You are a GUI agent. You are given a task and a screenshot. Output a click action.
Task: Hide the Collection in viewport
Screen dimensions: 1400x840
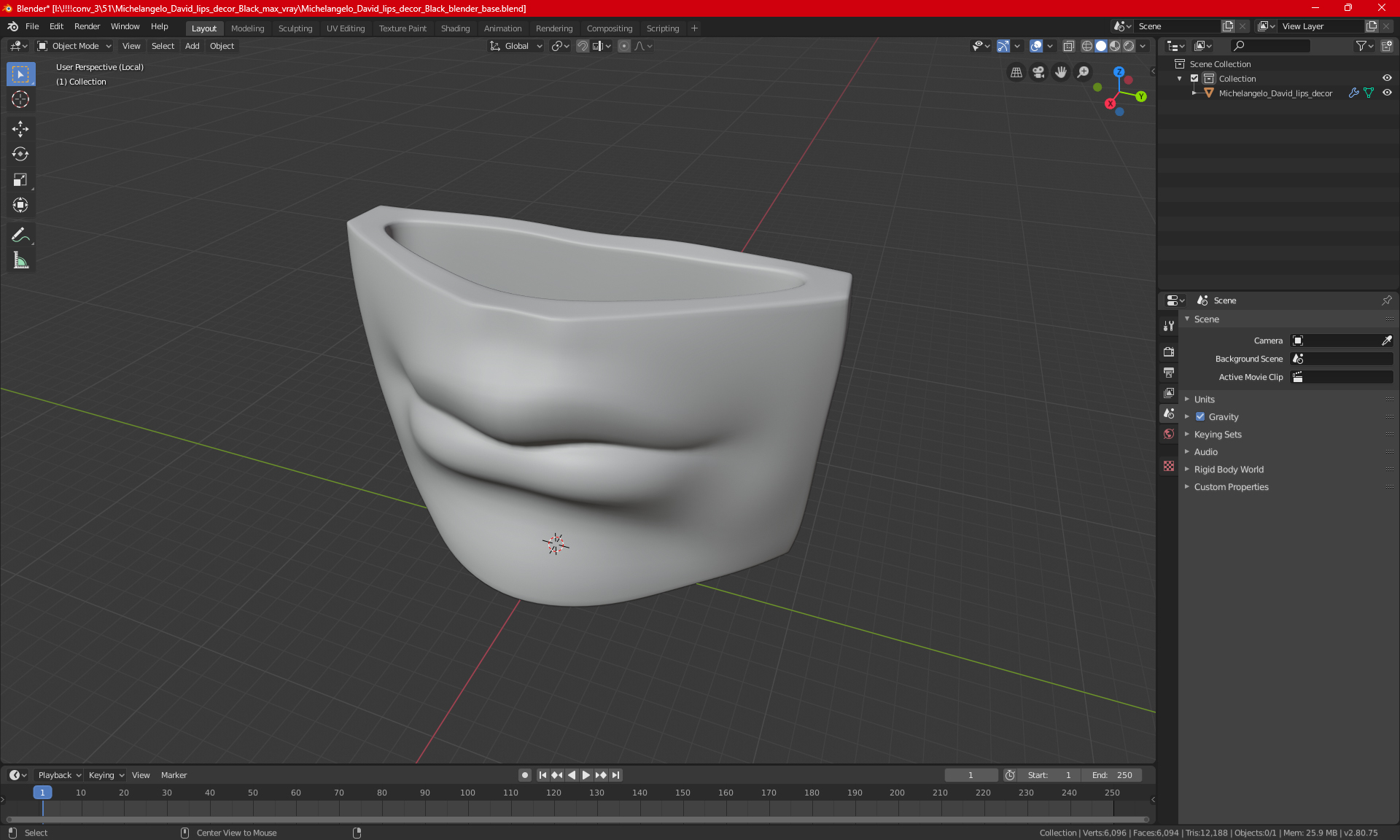tap(1387, 79)
